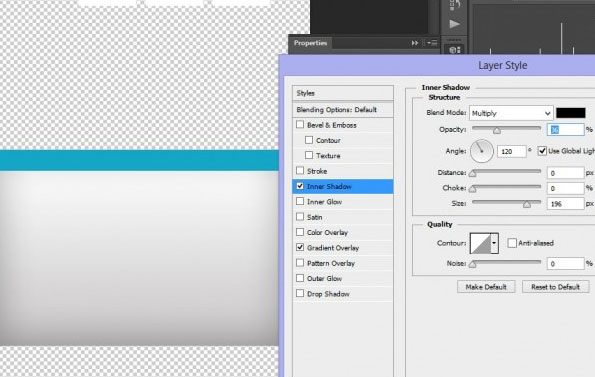This screenshot has width=595, height=377.
Task: Enable the Anti-aliased checkbox
Action: point(512,243)
